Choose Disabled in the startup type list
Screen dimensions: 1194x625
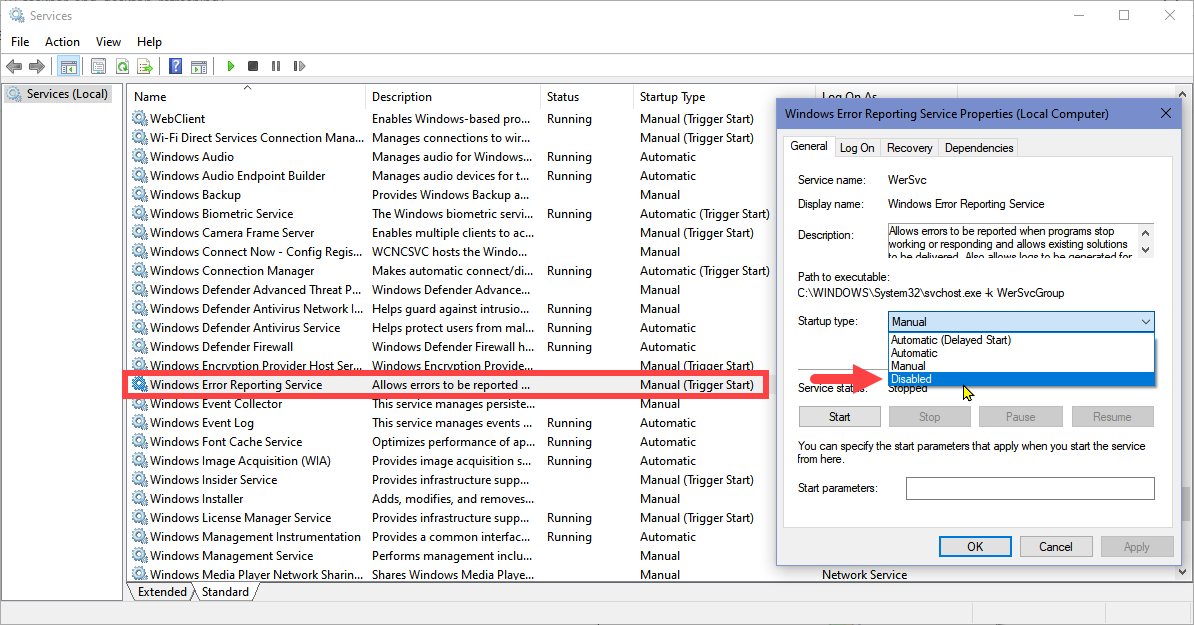[x=1021, y=379]
